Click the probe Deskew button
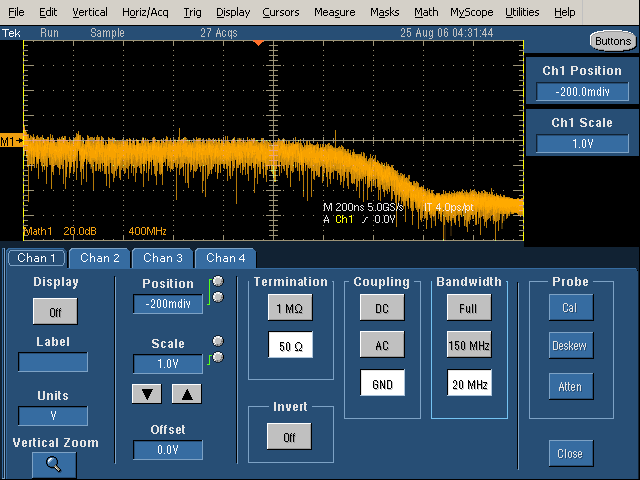Screen dimensions: 640x480 (x=569, y=346)
